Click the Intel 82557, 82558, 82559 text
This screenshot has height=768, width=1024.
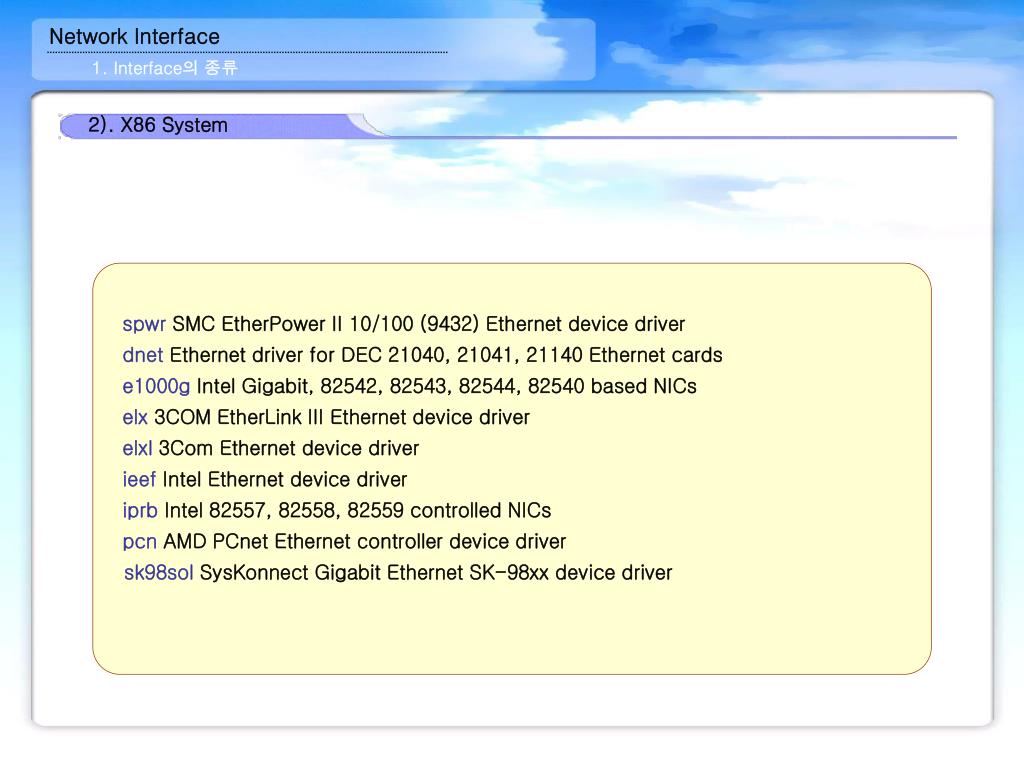click(357, 510)
